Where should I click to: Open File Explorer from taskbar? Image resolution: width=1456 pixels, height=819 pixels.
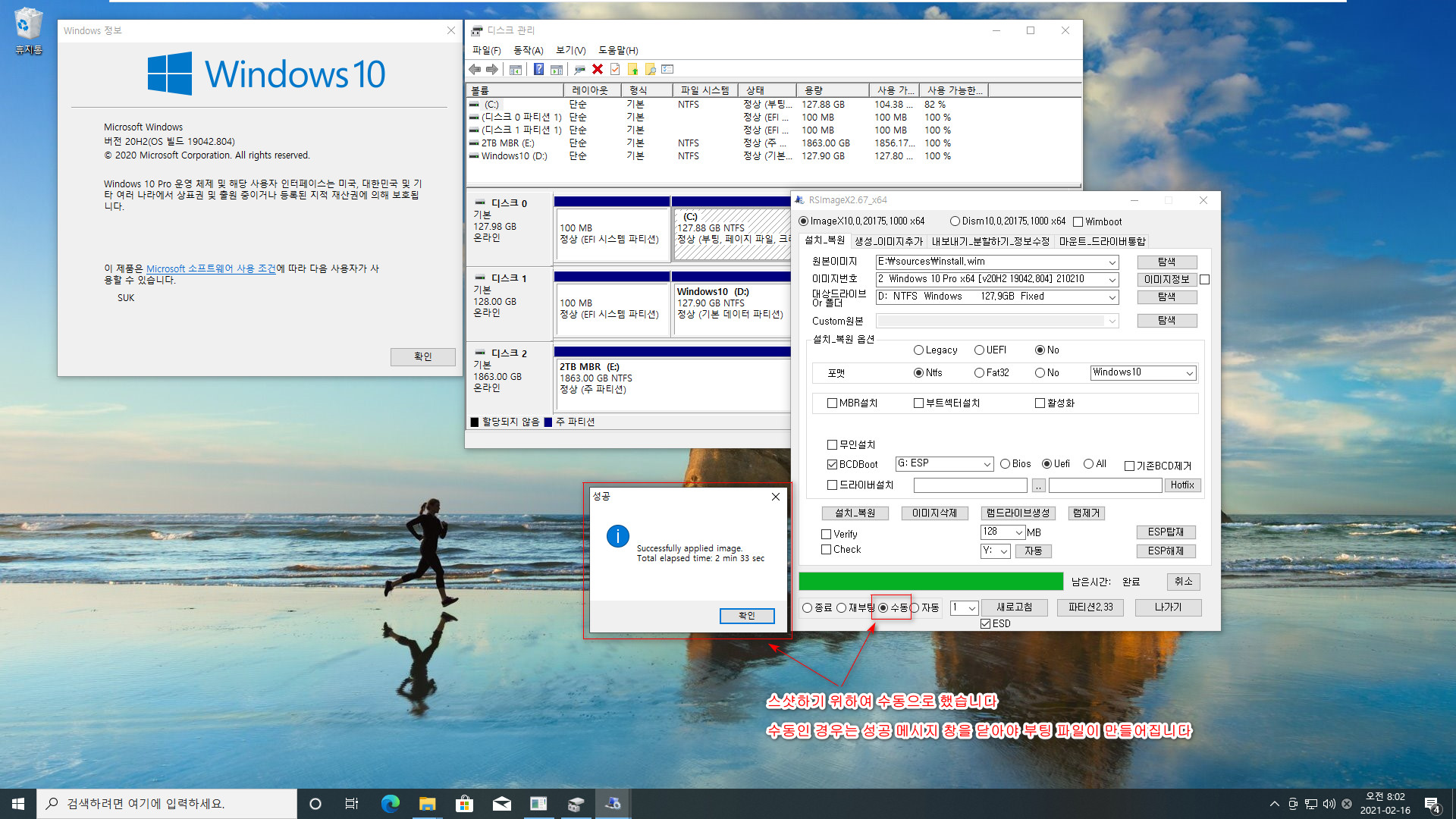click(427, 804)
